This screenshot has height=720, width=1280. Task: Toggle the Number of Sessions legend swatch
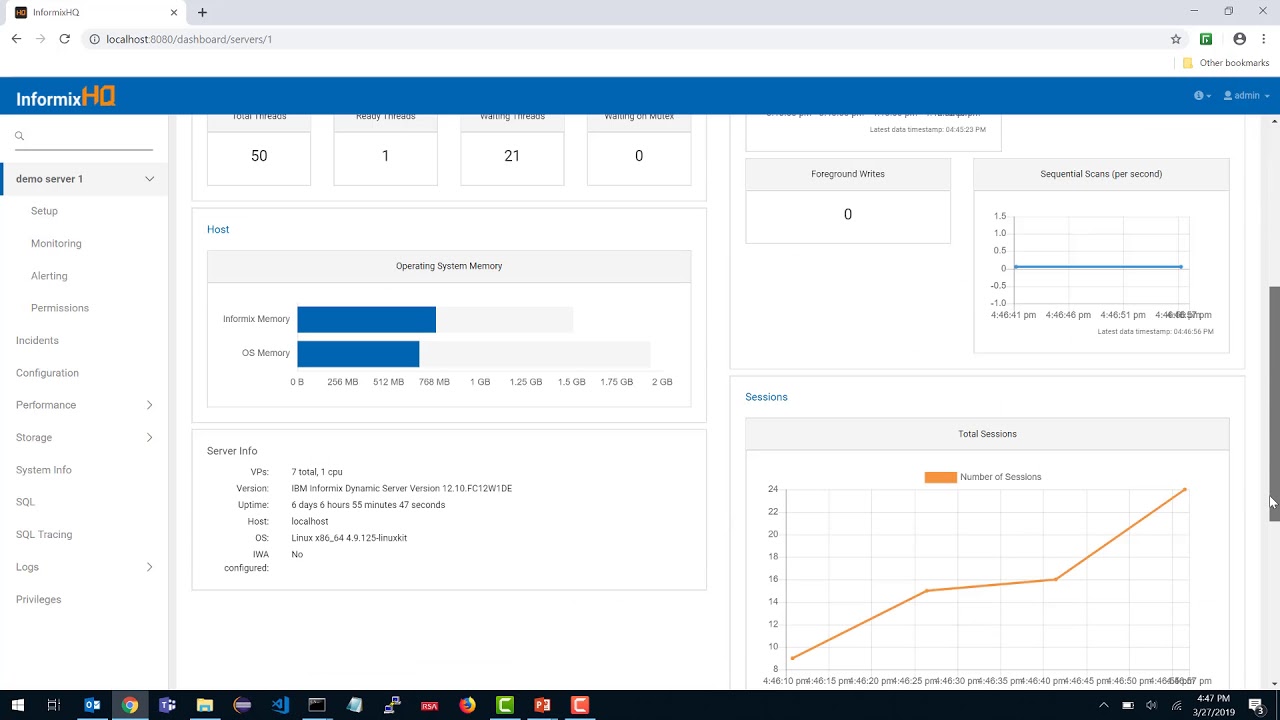point(940,477)
